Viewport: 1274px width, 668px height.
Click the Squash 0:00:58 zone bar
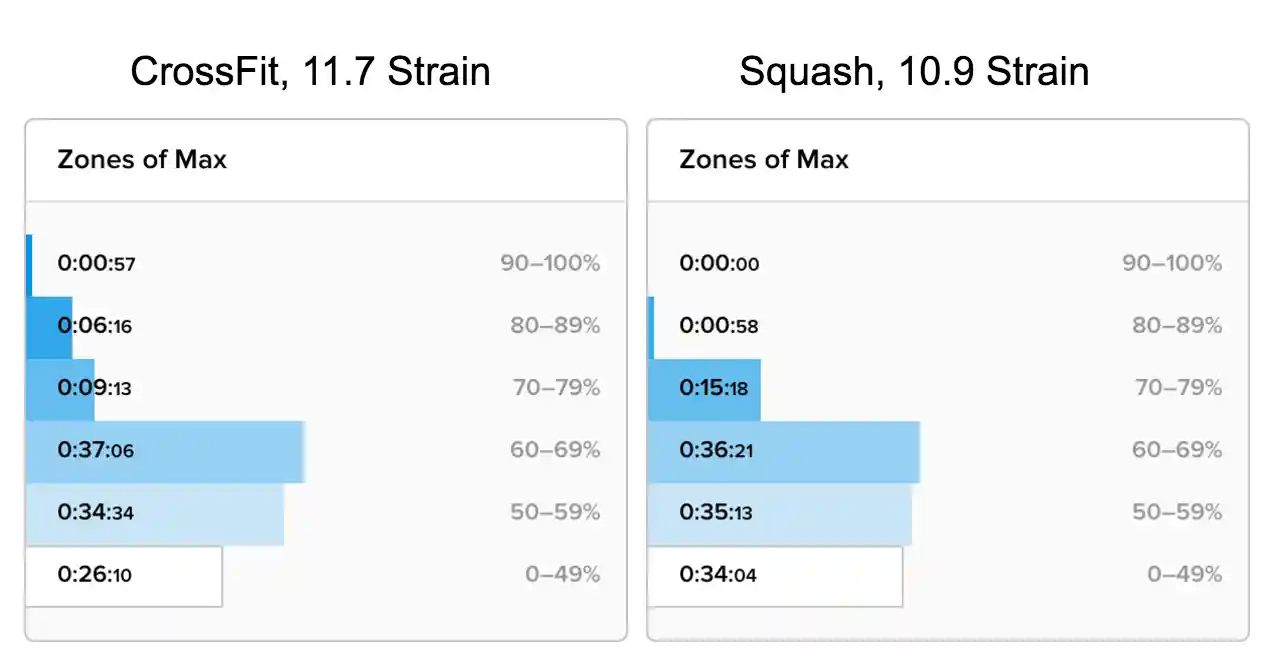pyautogui.click(x=651, y=327)
